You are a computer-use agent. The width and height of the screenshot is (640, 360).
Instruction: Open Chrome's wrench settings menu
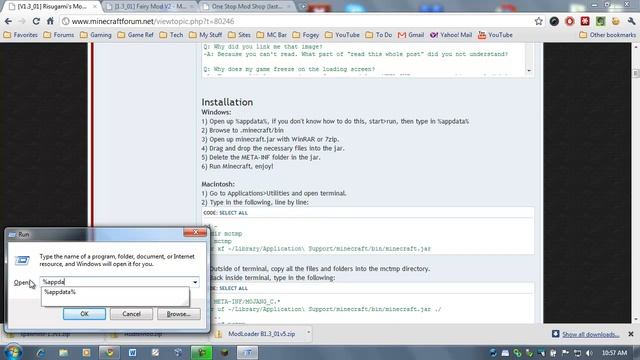[631, 21]
